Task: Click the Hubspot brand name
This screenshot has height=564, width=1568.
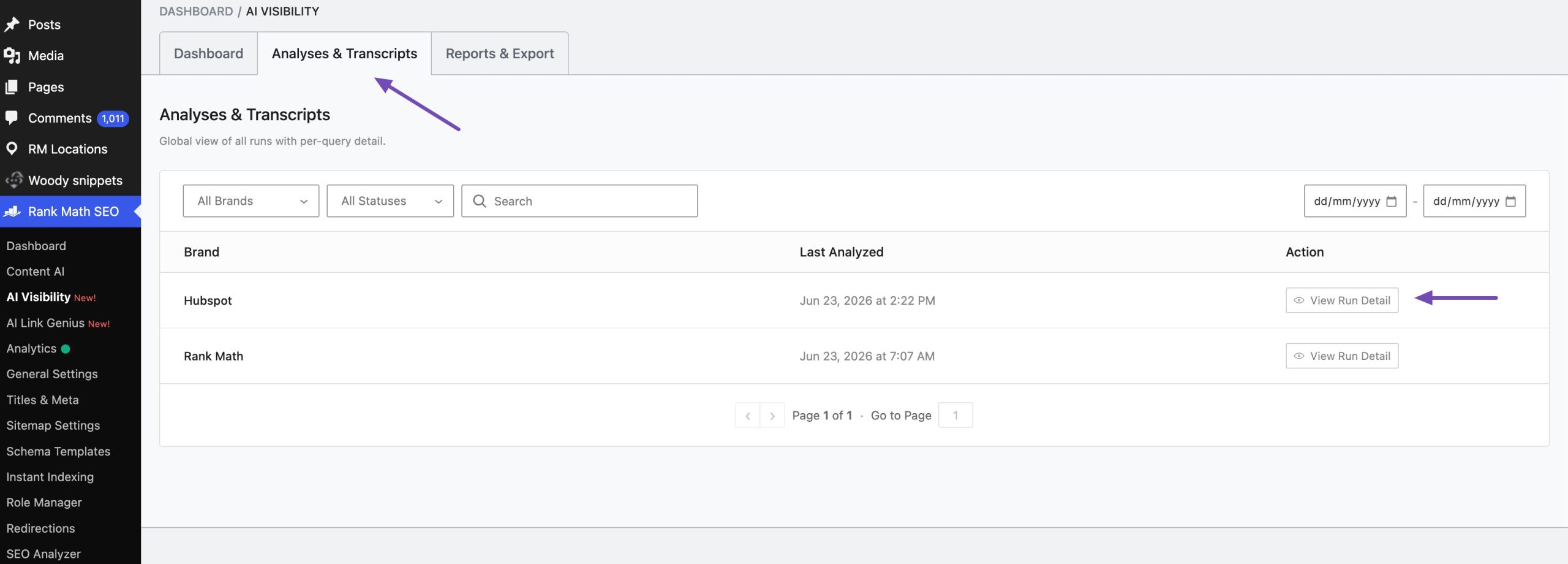Action: (208, 300)
